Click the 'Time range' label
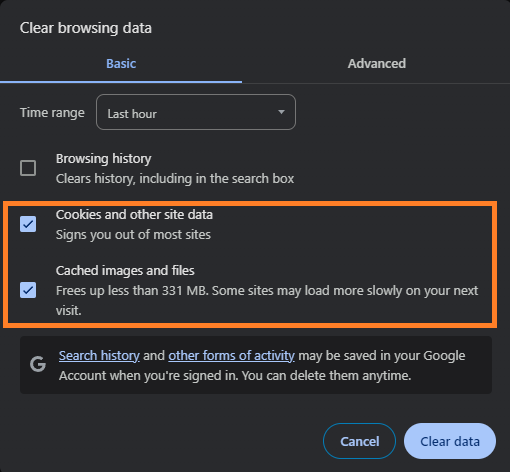 (x=52, y=113)
